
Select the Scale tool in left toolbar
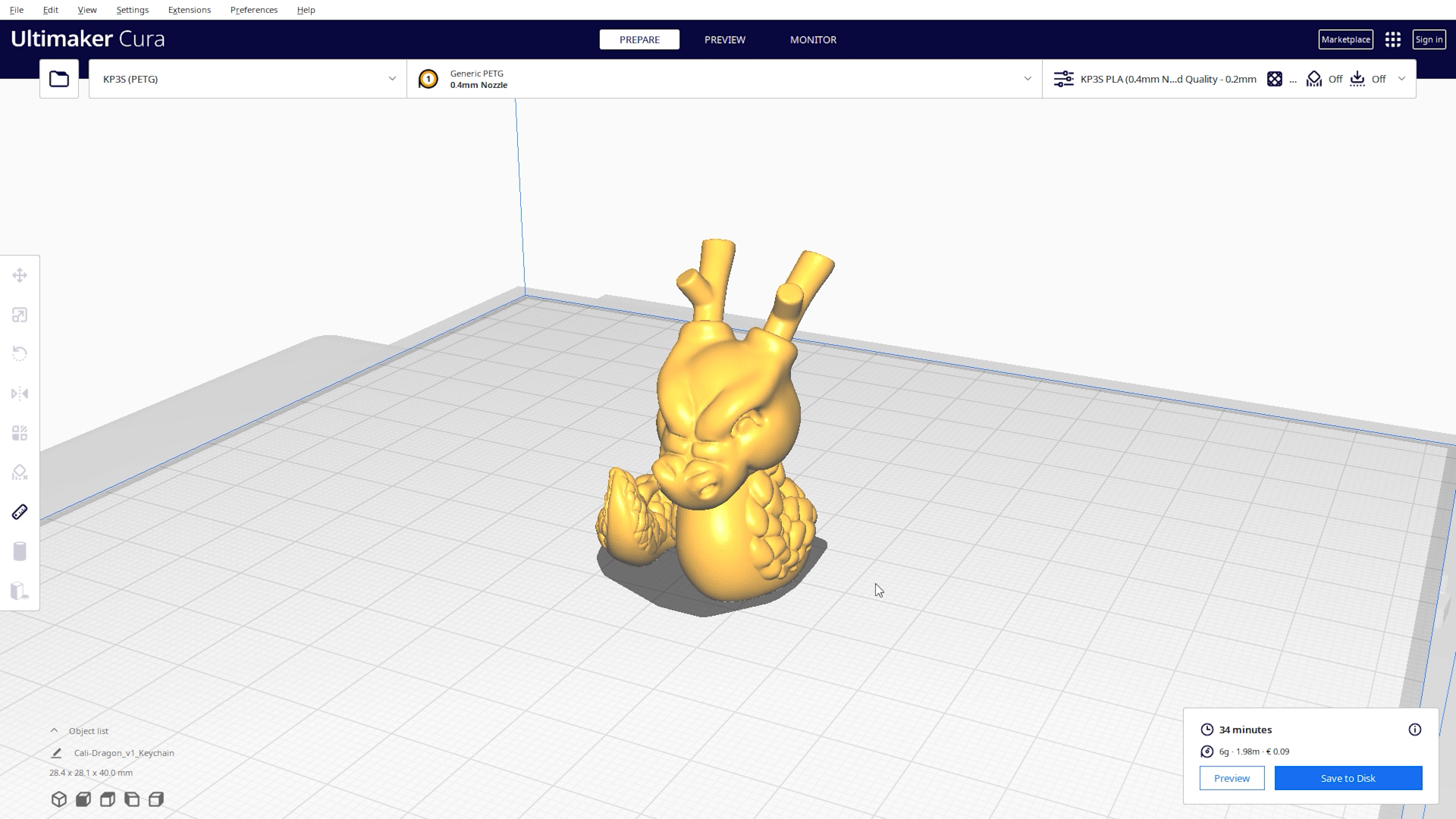click(20, 315)
